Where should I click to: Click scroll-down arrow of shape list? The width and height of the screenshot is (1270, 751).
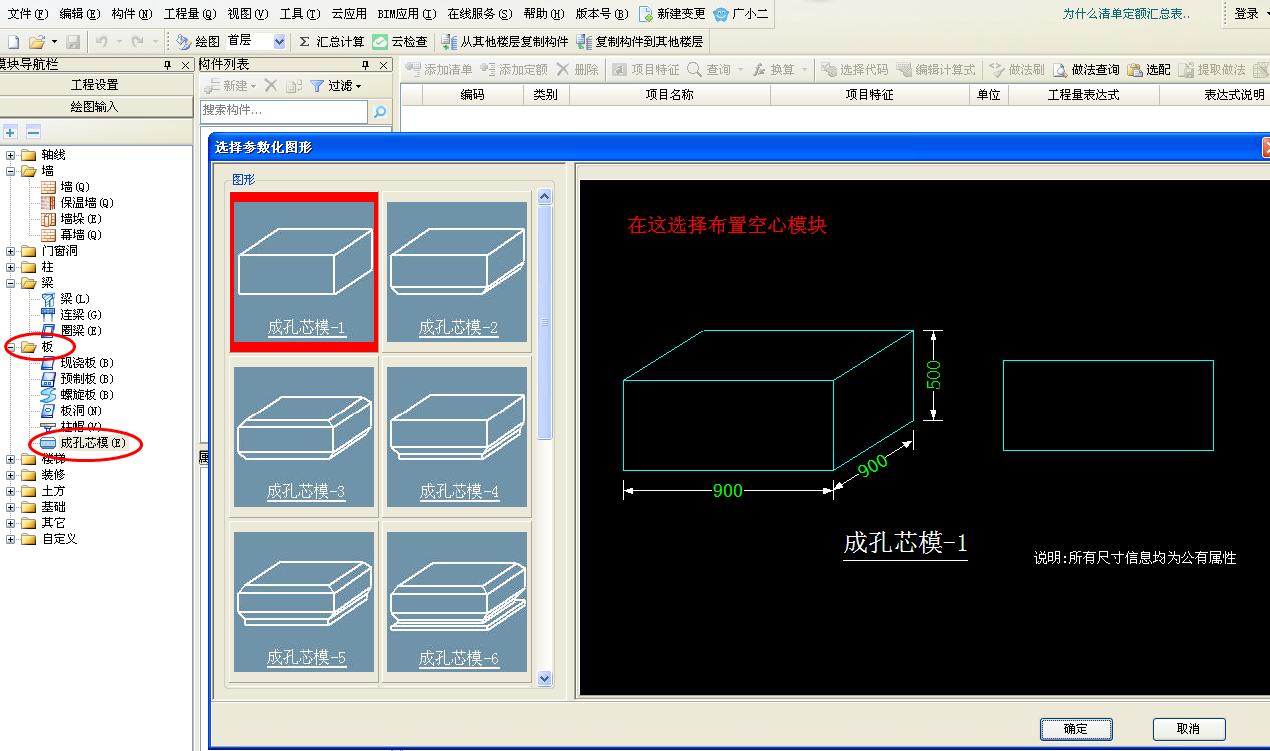coord(545,678)
